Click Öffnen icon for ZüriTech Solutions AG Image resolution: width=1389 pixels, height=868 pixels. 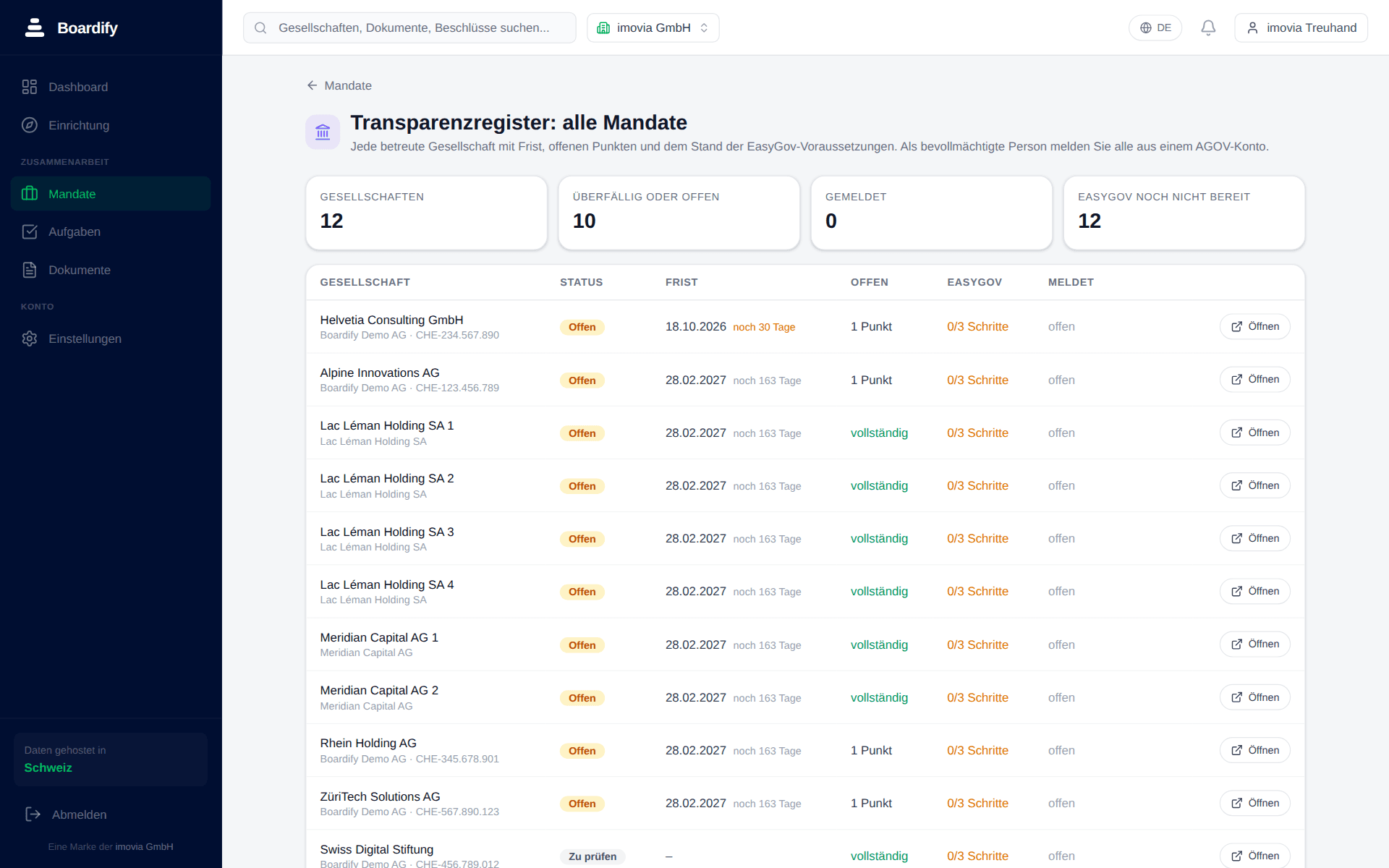tap(1237, 803)
